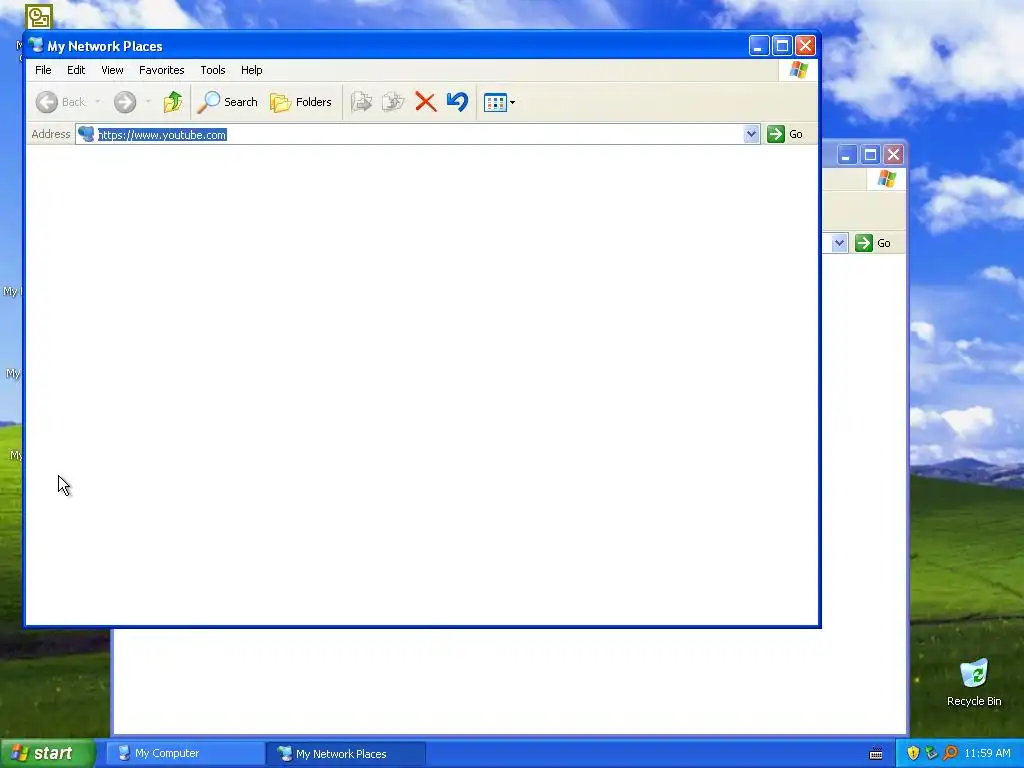Click the Move To toolbar icon
Image resolution: width=1024 pixels, height=768 pixels.
click(x=361, y=102)
